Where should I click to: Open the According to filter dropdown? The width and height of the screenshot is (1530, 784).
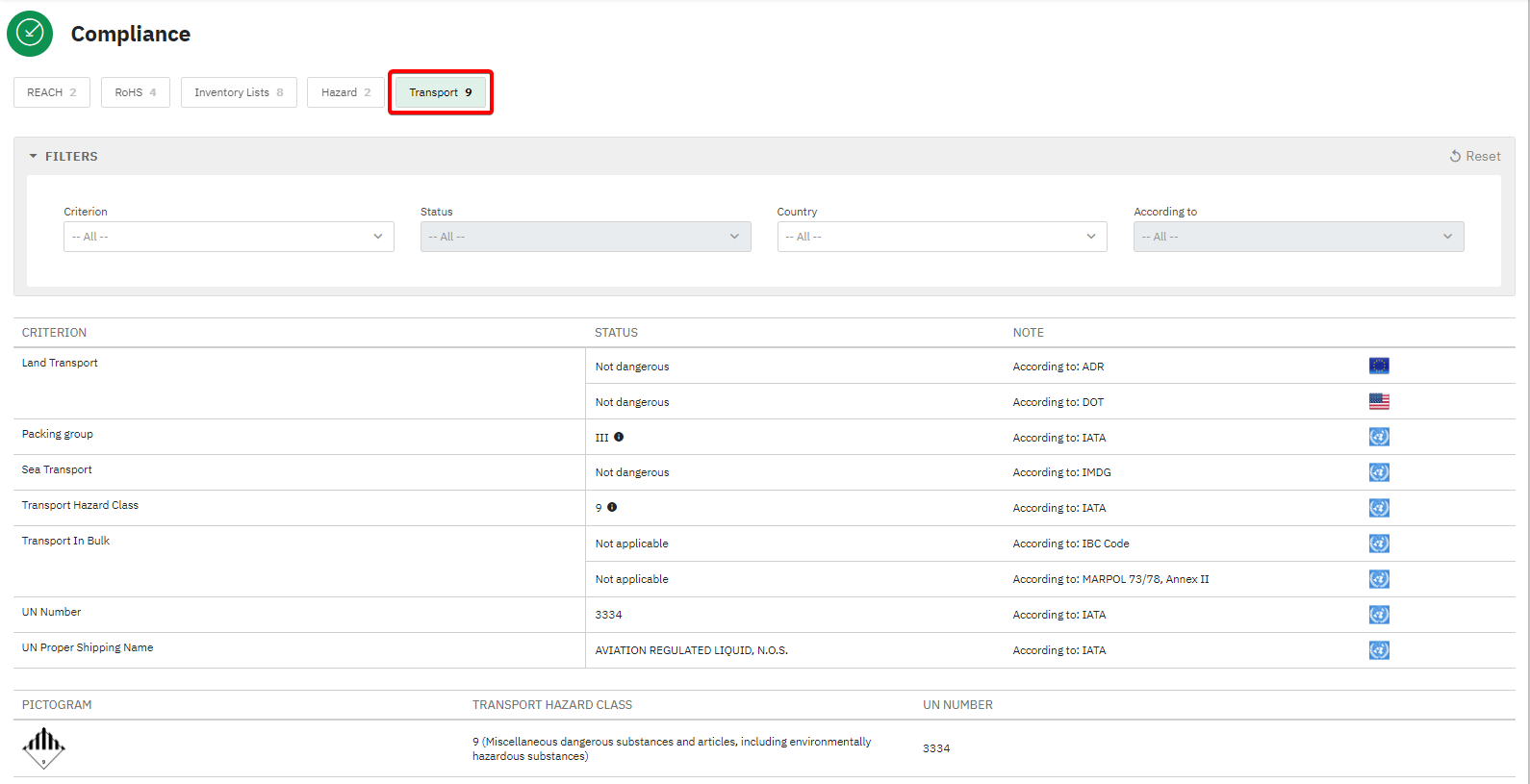1298,237
